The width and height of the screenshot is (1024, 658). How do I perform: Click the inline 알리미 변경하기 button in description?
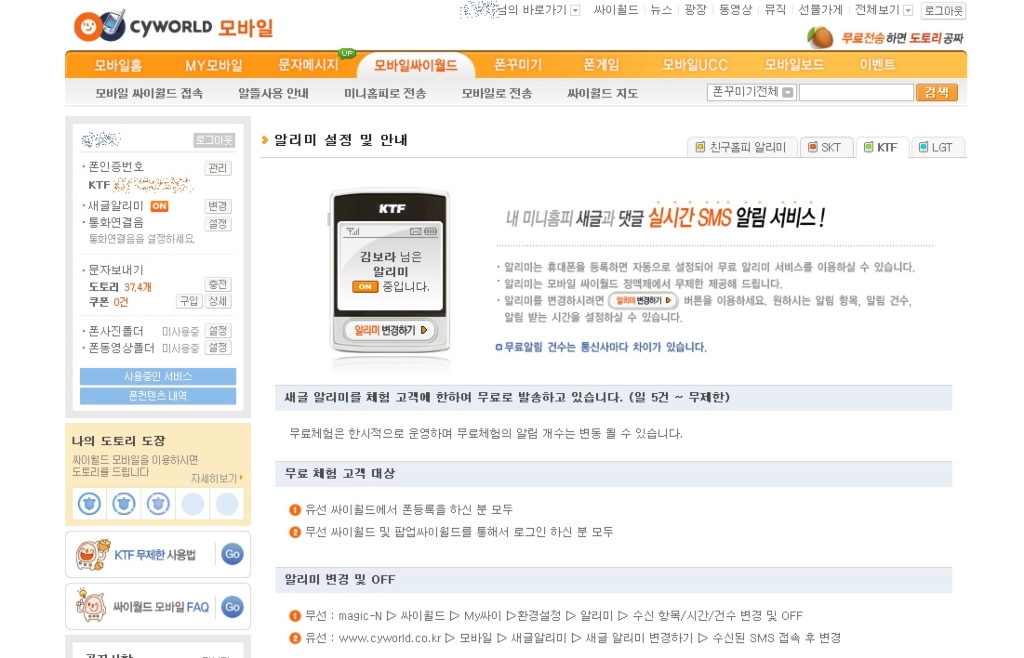[643, 300]
